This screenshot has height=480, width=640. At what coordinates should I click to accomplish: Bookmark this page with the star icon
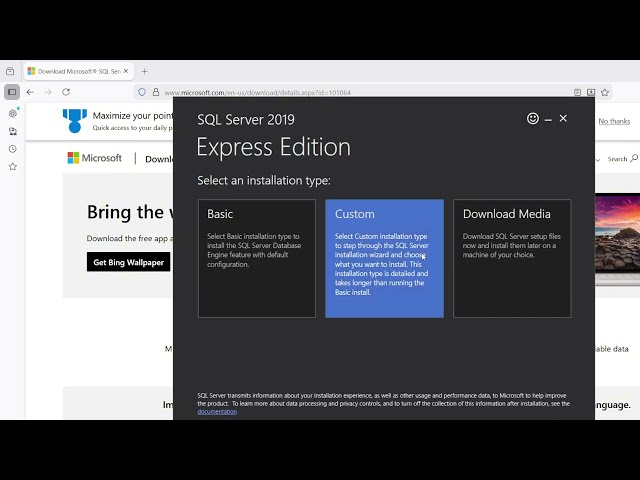[x=605, y=92]
